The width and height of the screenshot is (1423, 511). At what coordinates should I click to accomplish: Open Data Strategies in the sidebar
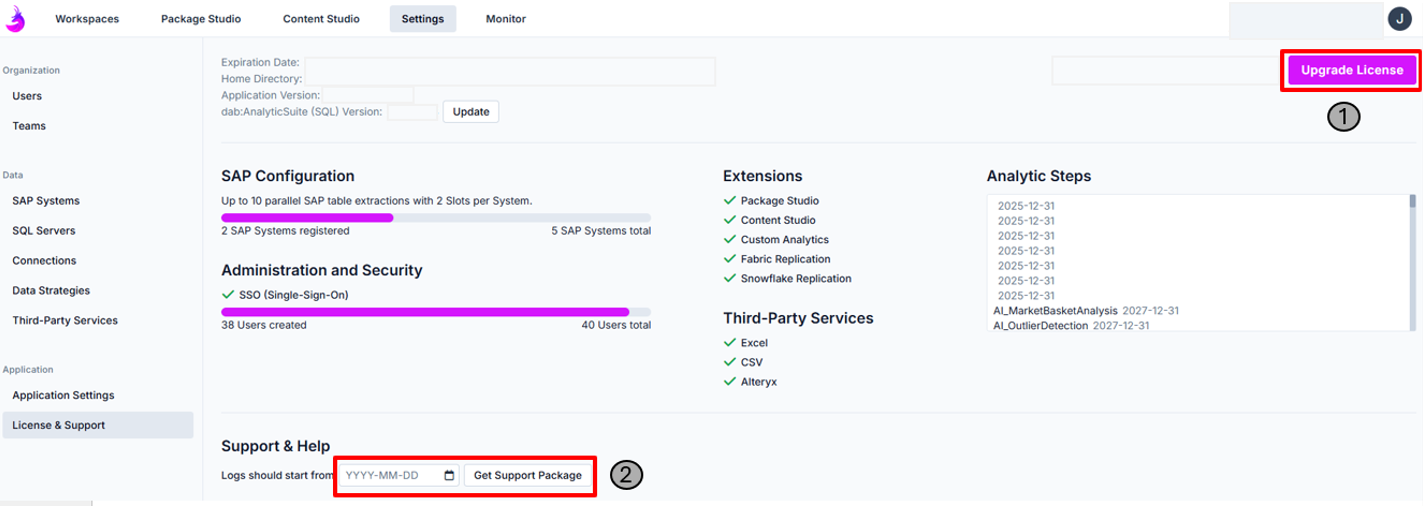click(51, 291)
